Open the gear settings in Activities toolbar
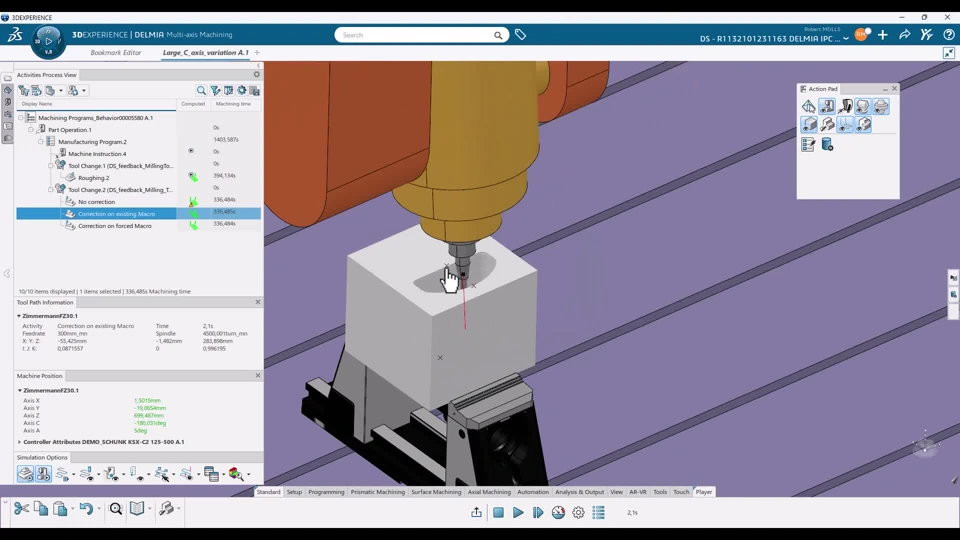This screenshot has height=540, width=960. click(x=242, y=91)
